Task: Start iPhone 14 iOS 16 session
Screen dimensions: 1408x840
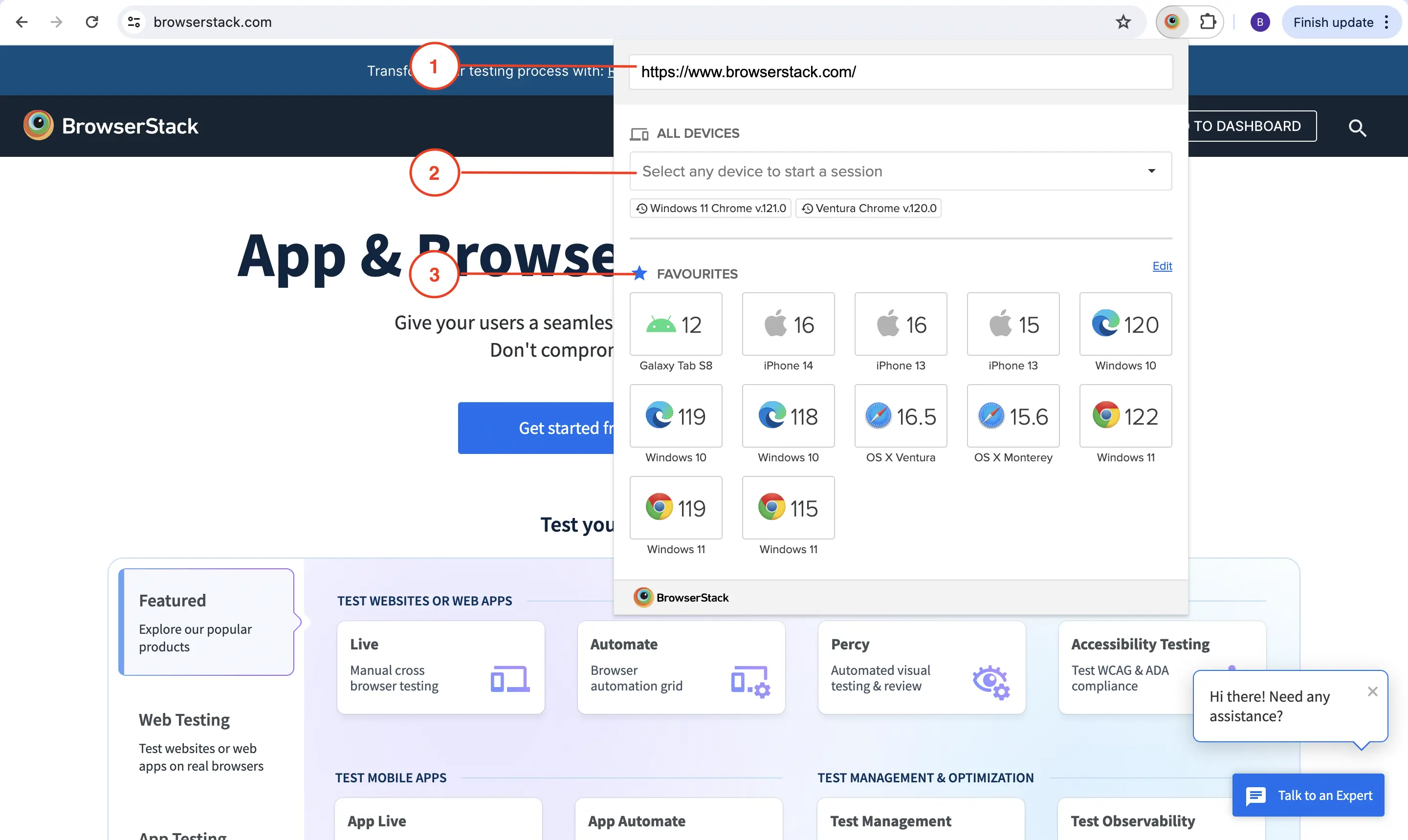Action: (788, 324)
